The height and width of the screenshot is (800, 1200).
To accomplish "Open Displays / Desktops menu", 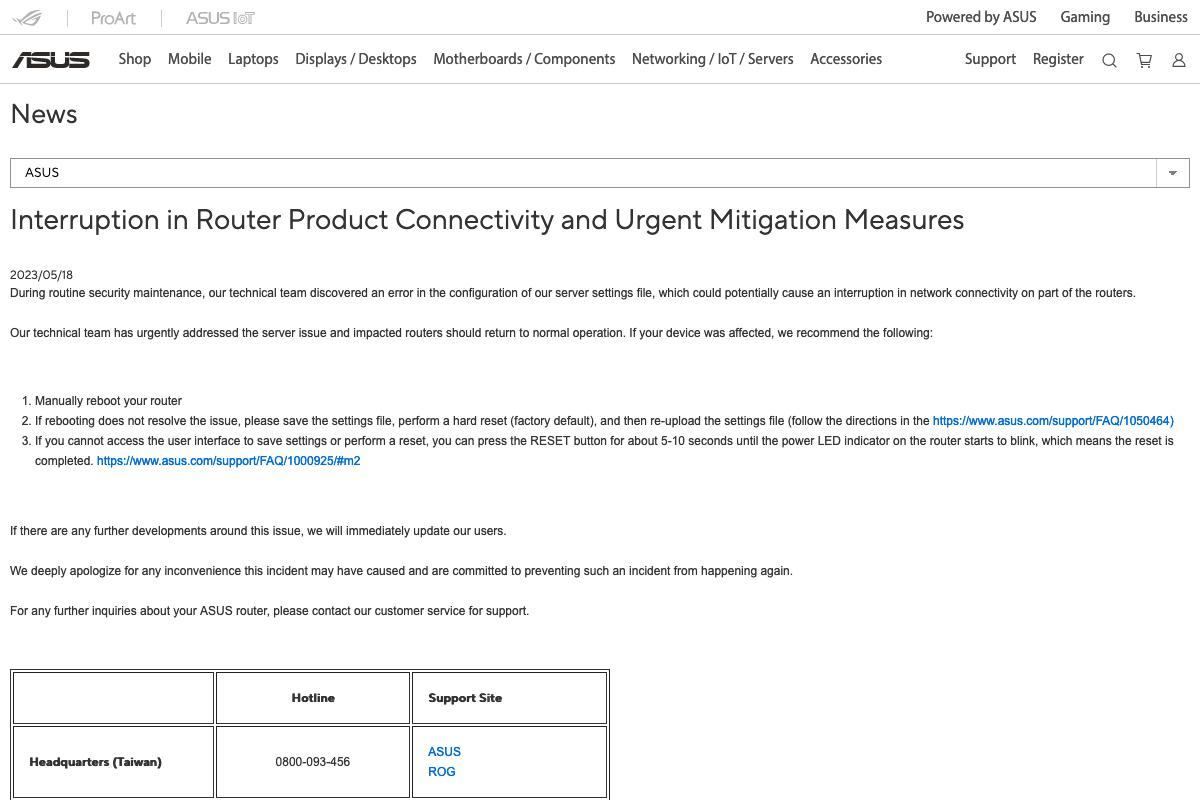I will pos(356,59).
